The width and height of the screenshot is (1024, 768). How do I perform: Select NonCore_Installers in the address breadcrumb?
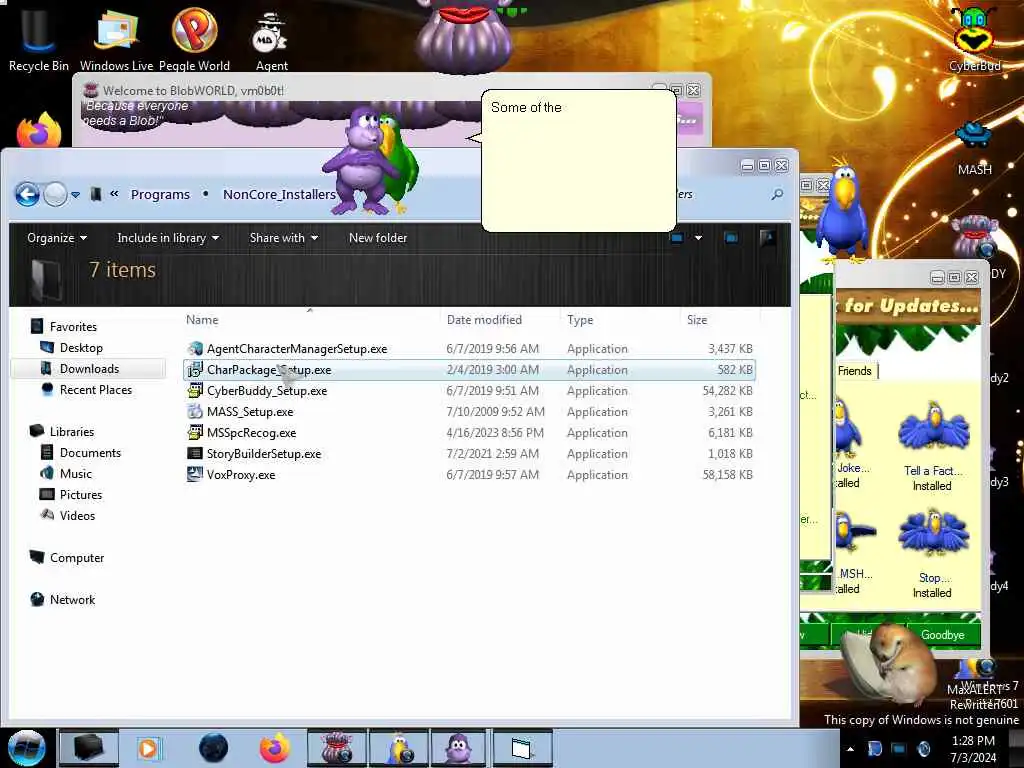(x=279, y=195)
